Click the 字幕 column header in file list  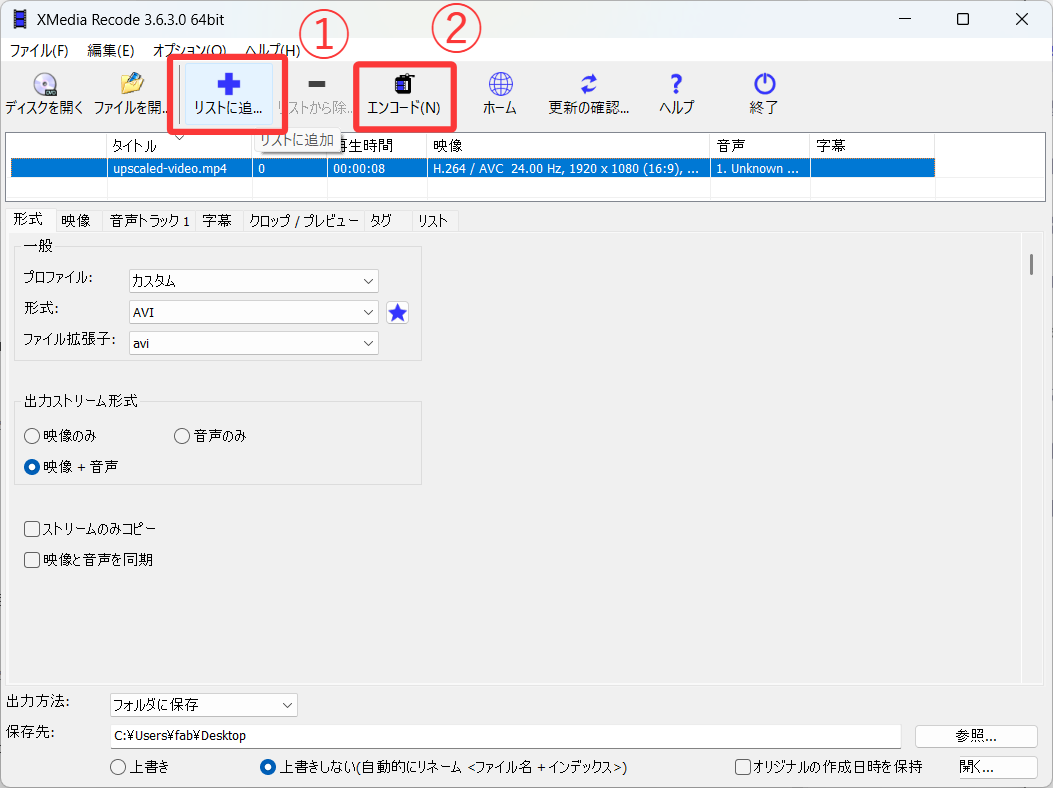click(872, 145)
